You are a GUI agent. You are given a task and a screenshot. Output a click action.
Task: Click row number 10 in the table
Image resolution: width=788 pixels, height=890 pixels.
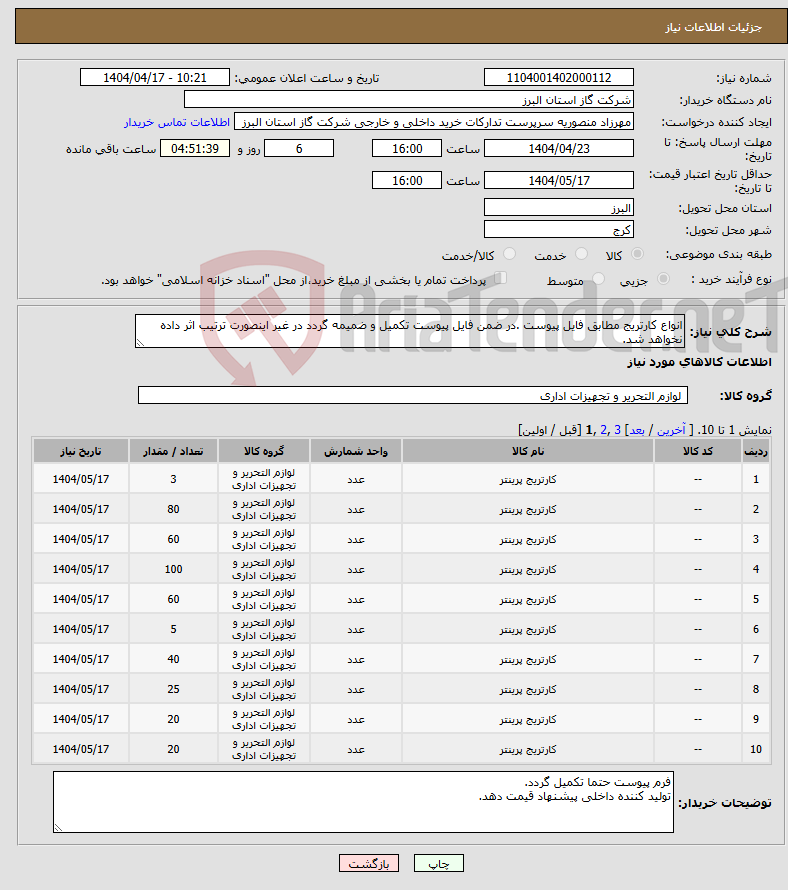click(756, 749)
